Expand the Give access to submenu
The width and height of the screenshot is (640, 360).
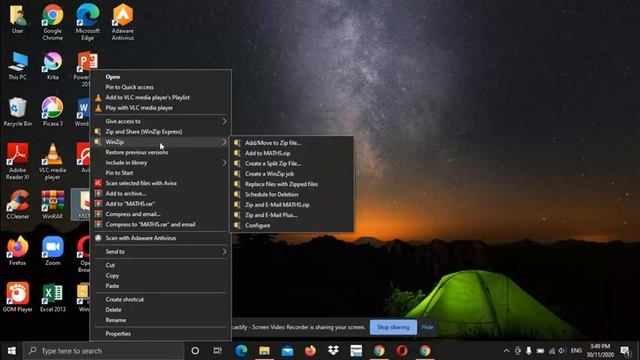click(x=161, y=121)
